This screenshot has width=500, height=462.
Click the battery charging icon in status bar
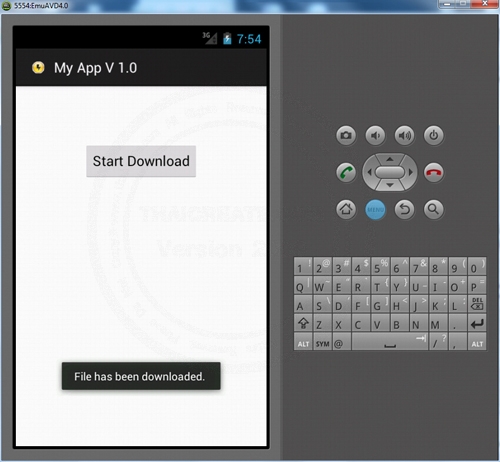(x=227, y=38)
